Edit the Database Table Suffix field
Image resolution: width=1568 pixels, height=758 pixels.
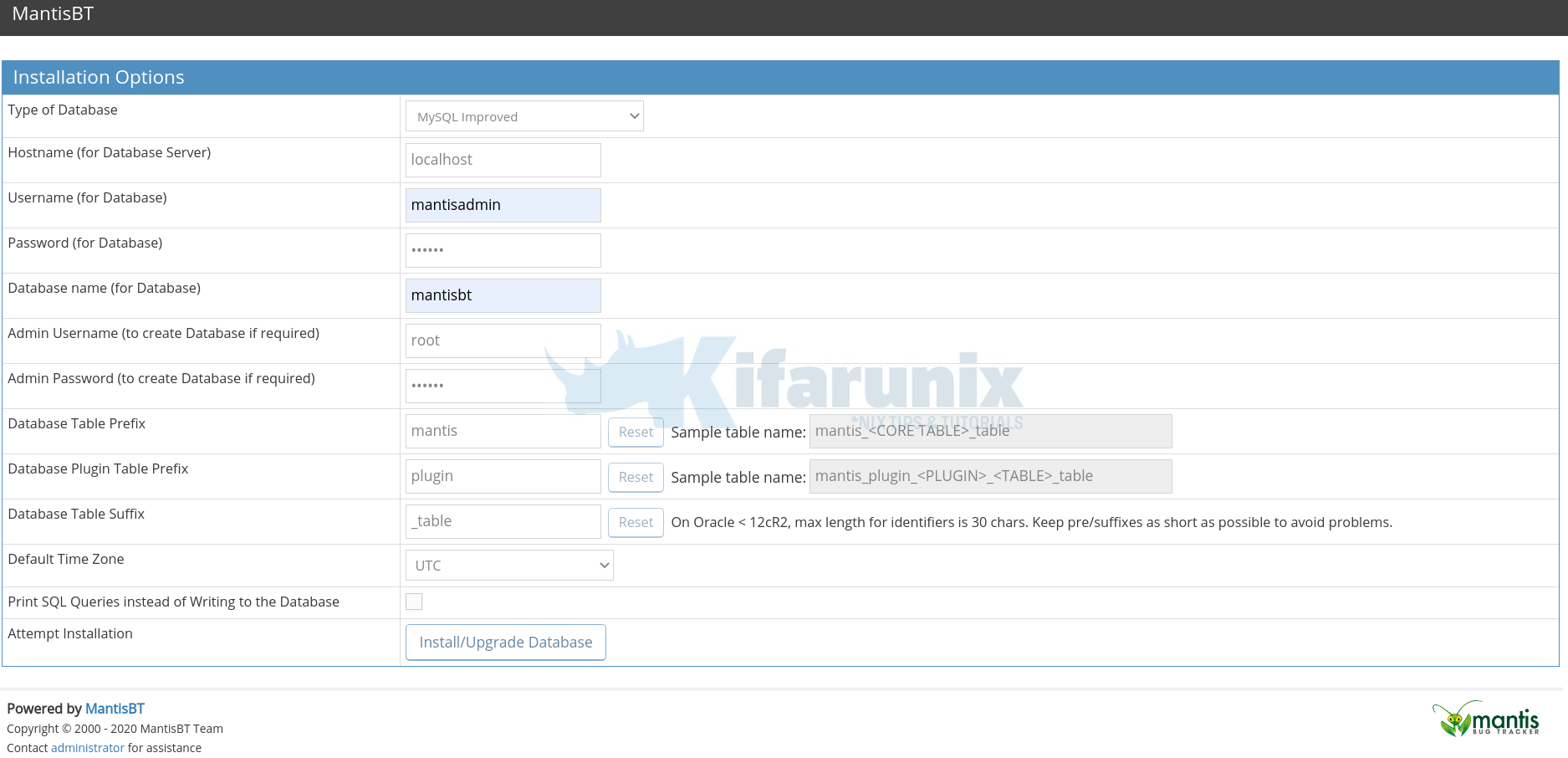[503, 521]
